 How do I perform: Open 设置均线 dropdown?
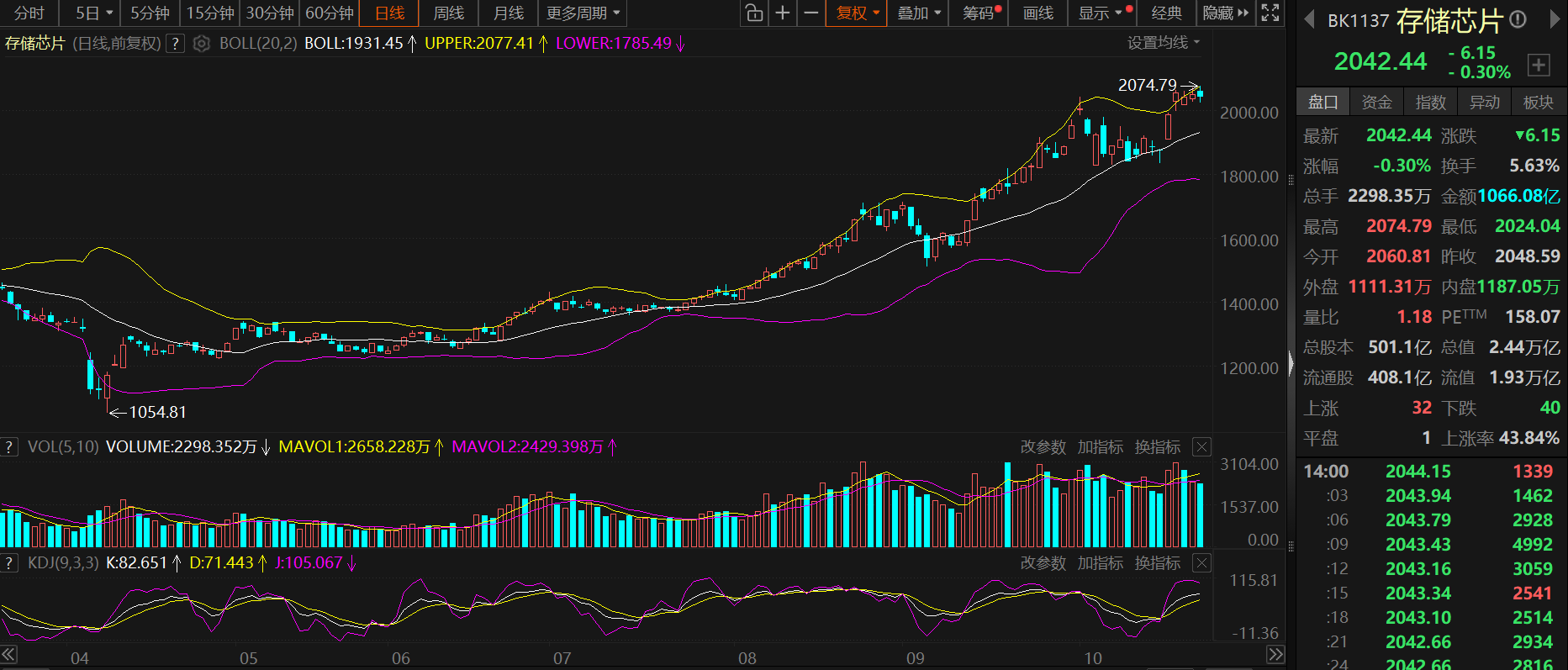pos(1164,43)
